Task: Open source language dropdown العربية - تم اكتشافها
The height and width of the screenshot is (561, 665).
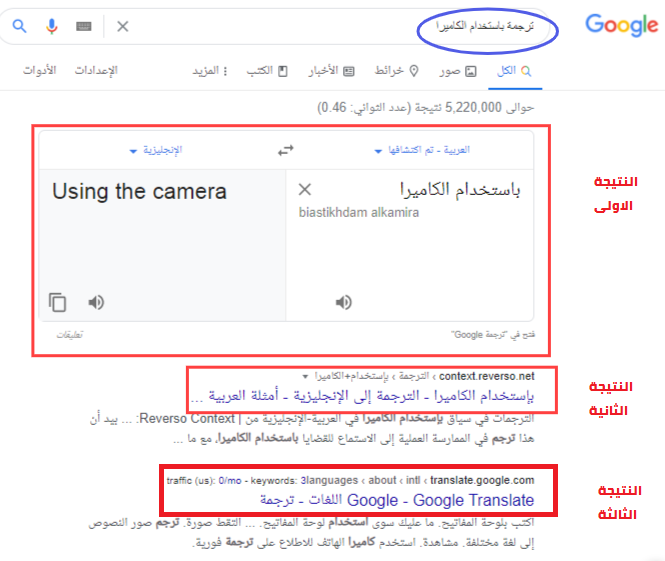Action: coord(422,150)
